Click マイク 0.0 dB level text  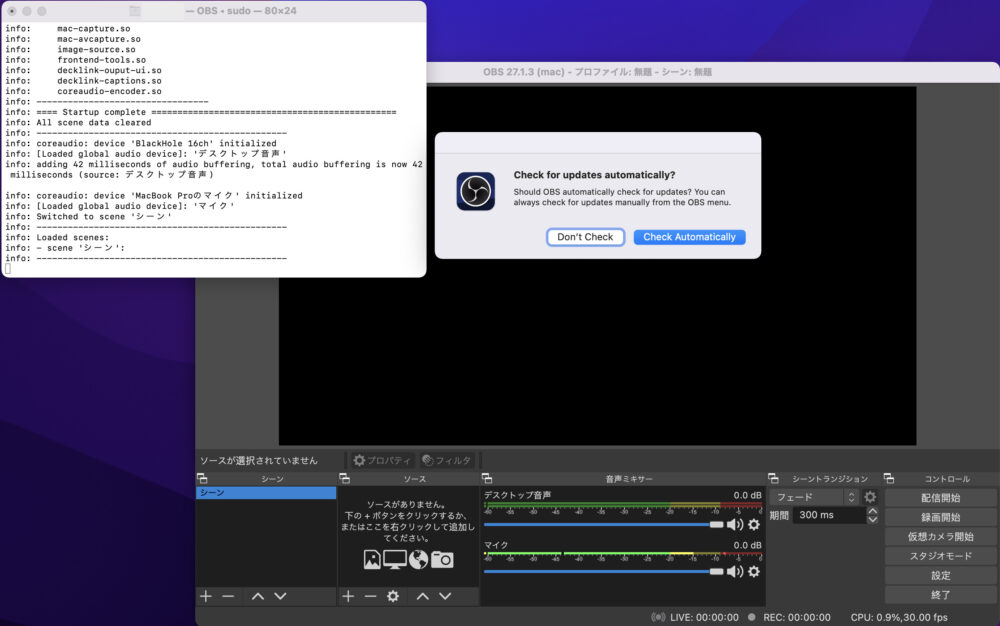click(x=747, y=545)
